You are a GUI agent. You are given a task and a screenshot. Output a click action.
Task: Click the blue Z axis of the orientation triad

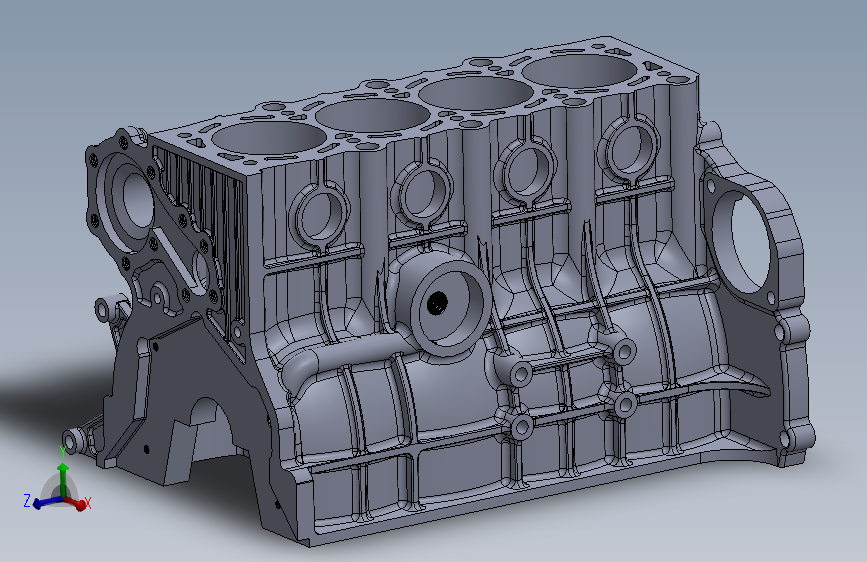[48, 502]
